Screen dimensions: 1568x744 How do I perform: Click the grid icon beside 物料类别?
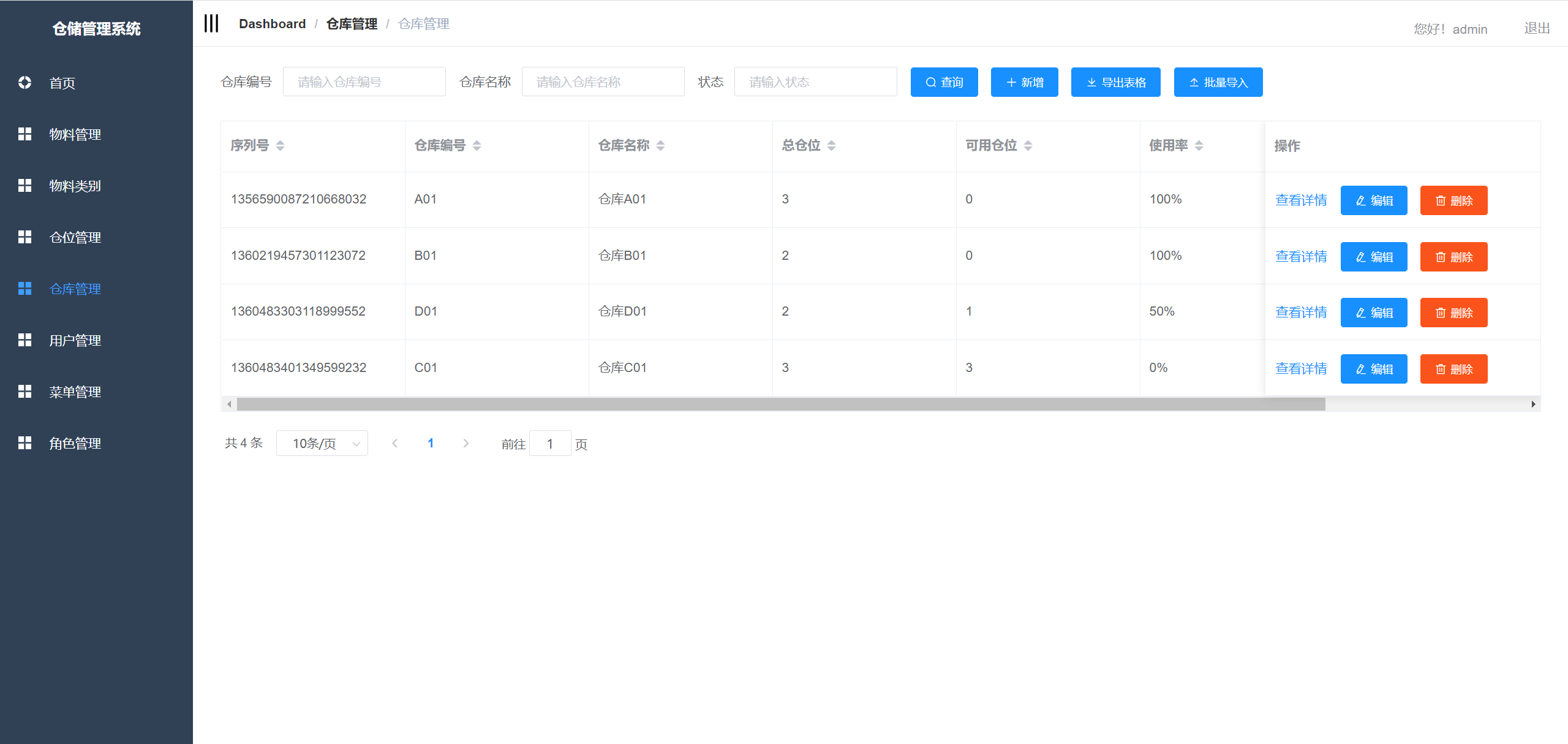tap(25, 185)
